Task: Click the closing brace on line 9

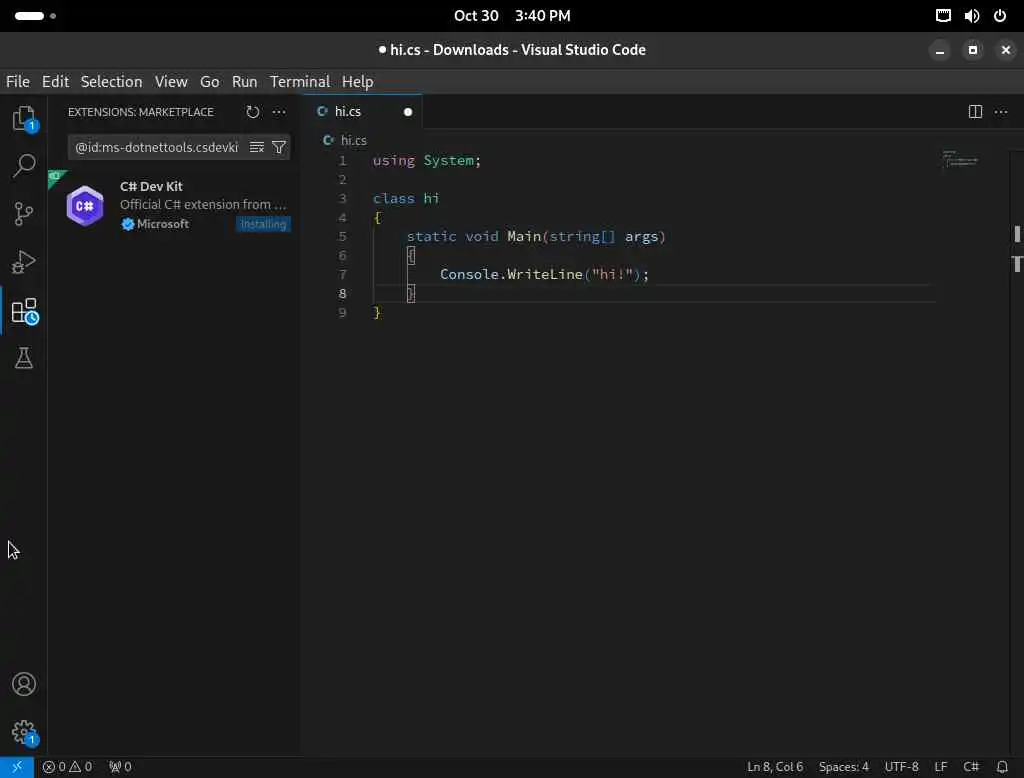Action: pos(377,313)
